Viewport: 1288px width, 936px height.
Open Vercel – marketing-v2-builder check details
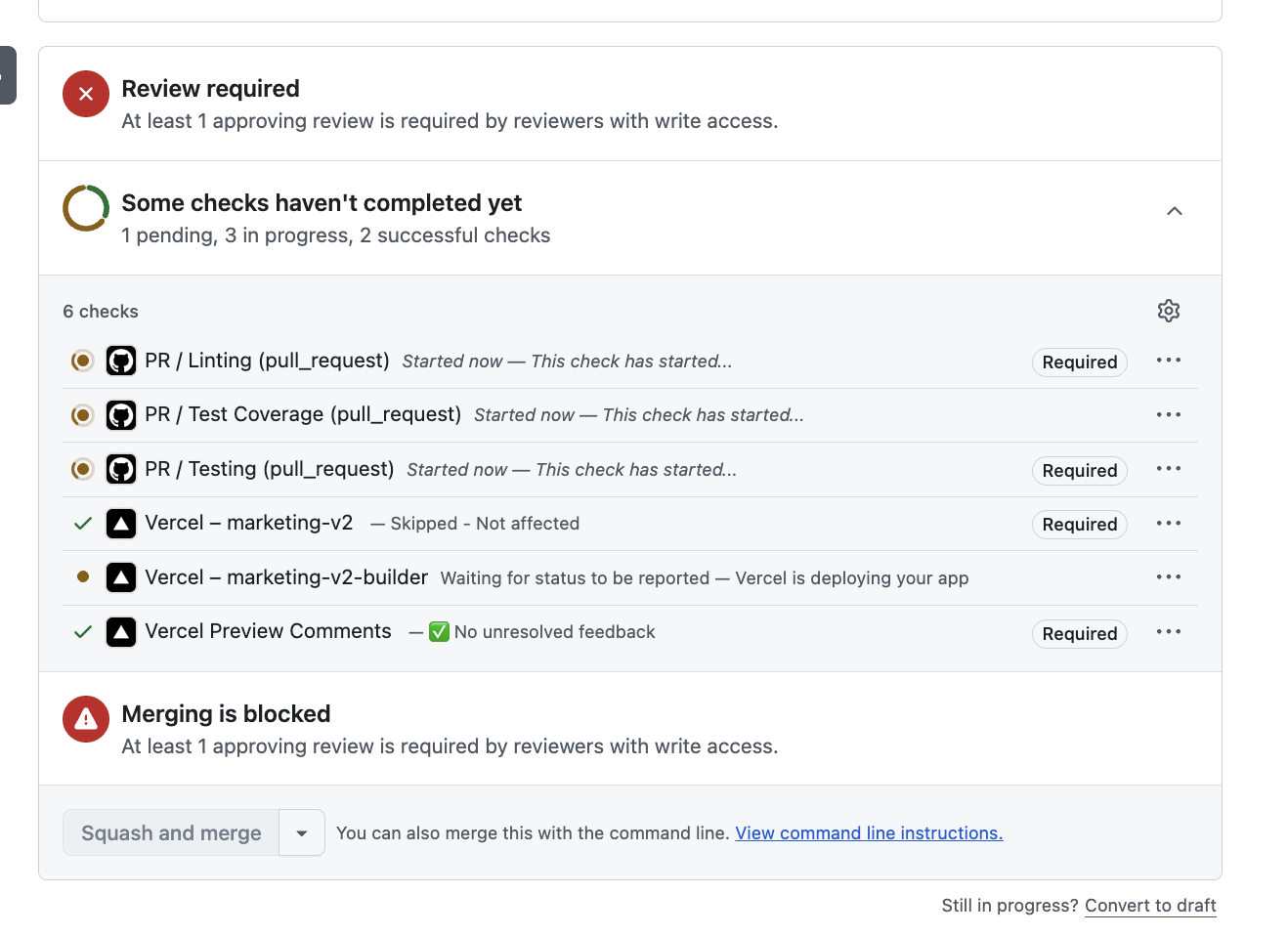pos(286,577)
